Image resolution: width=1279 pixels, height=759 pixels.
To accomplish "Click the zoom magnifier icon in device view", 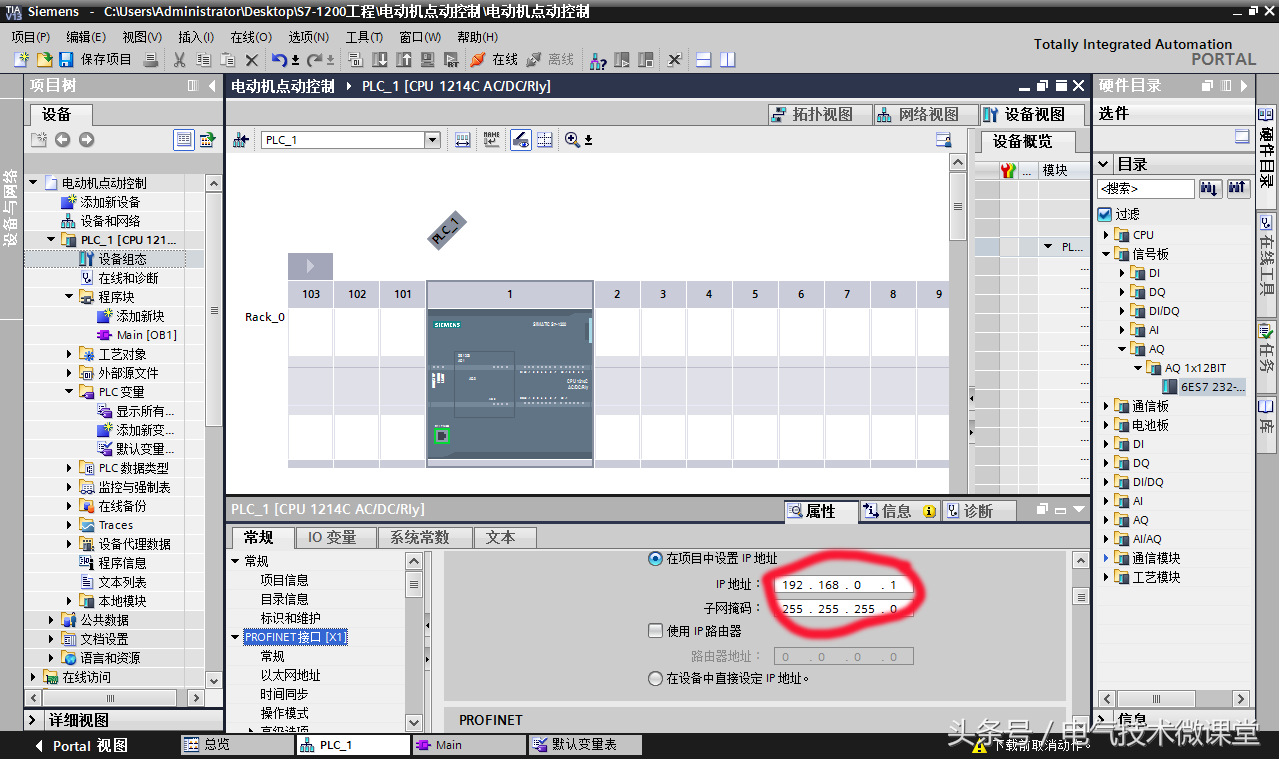I will click(573, 140).
